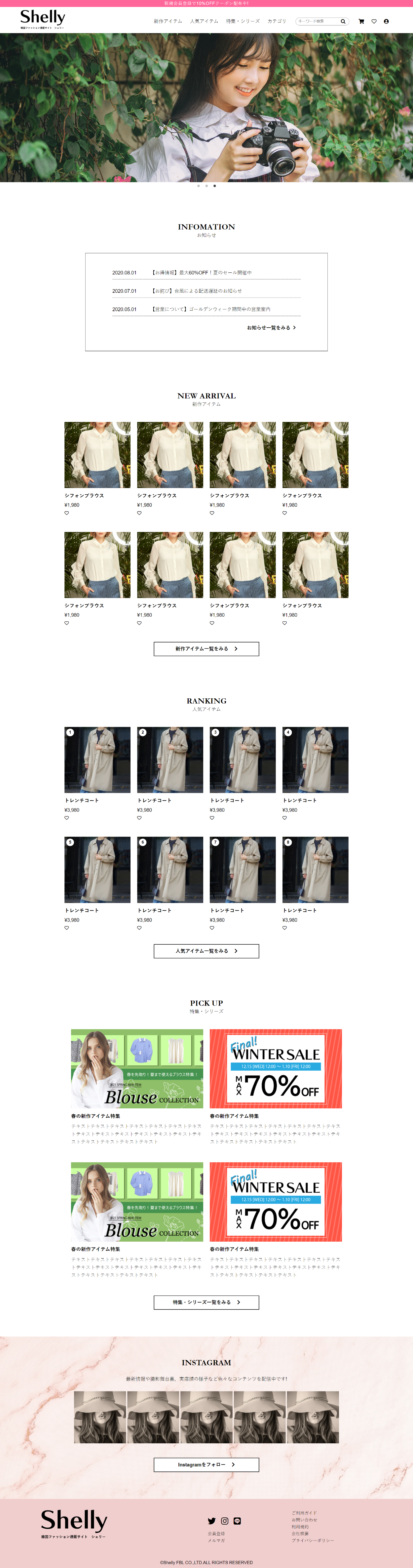Viewport: 413px width, 1568px height.
Task: Click the search magnifier icon
Action: click(x=343, y=21)
